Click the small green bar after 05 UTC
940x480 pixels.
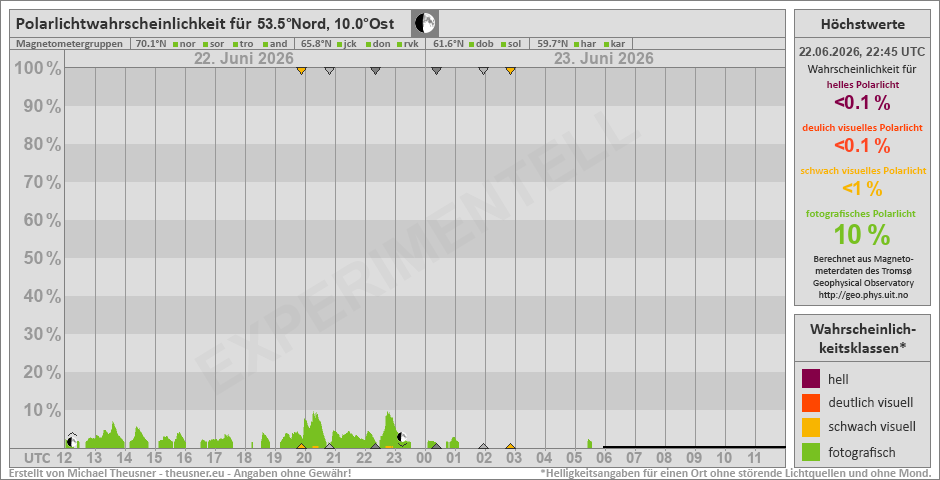coord(589,443)
